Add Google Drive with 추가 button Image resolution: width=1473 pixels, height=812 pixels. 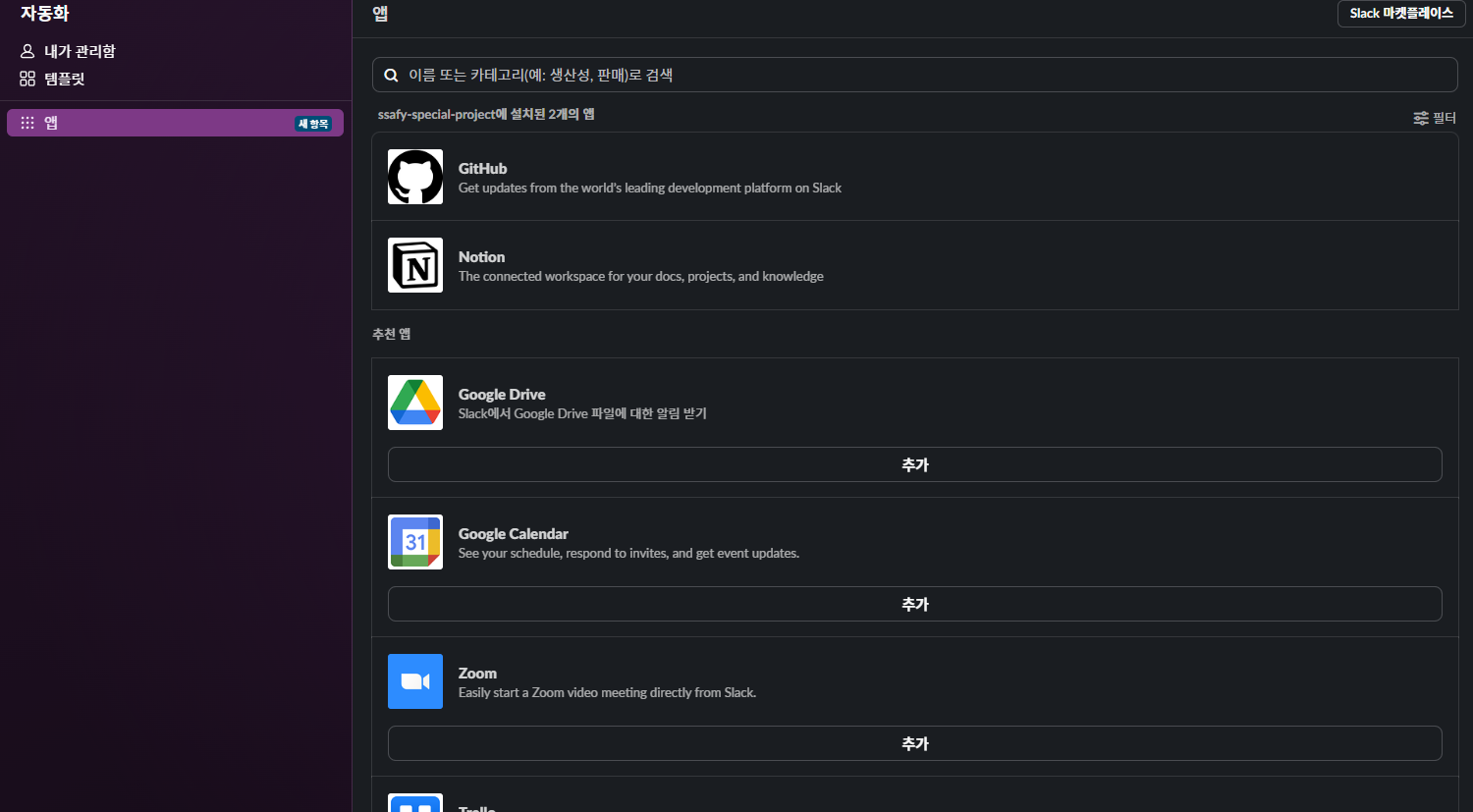click(914, 464)
